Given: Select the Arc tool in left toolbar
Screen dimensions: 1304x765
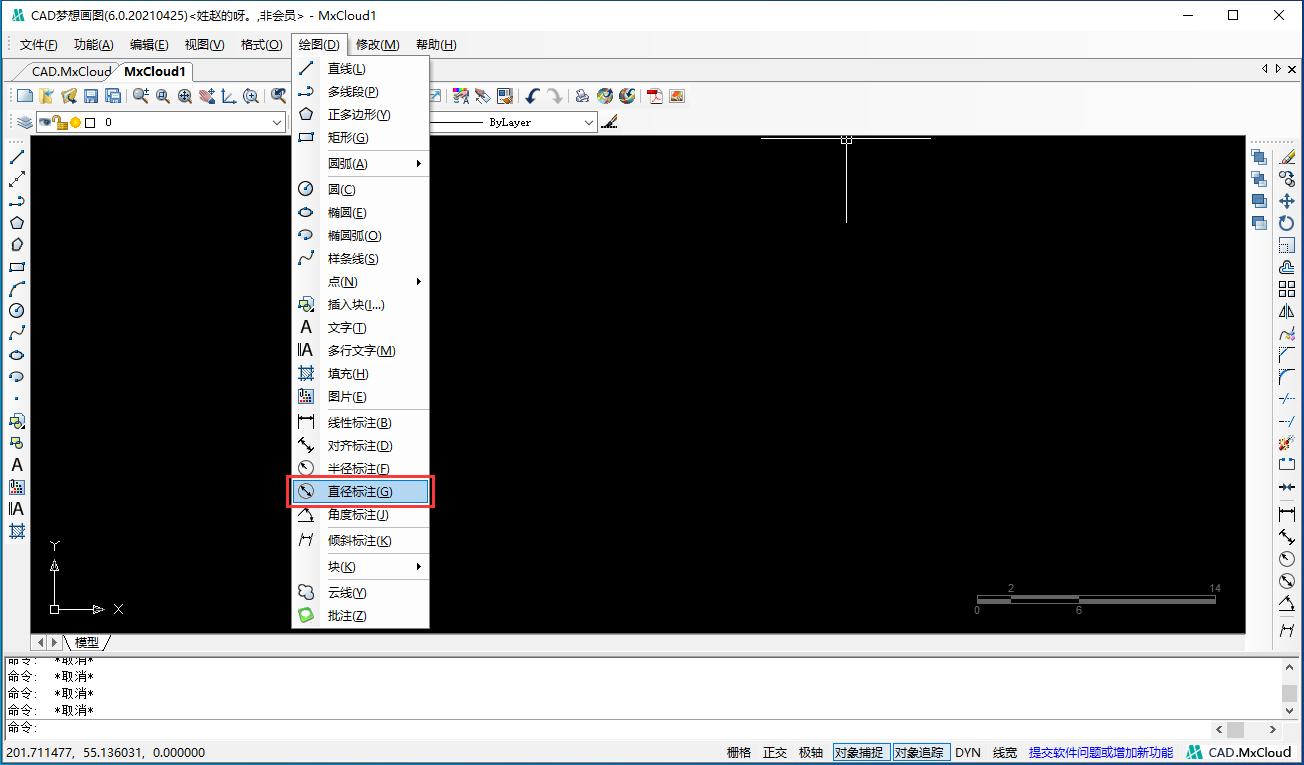Looking at the screenshot, I should click(x=17, y=289).
